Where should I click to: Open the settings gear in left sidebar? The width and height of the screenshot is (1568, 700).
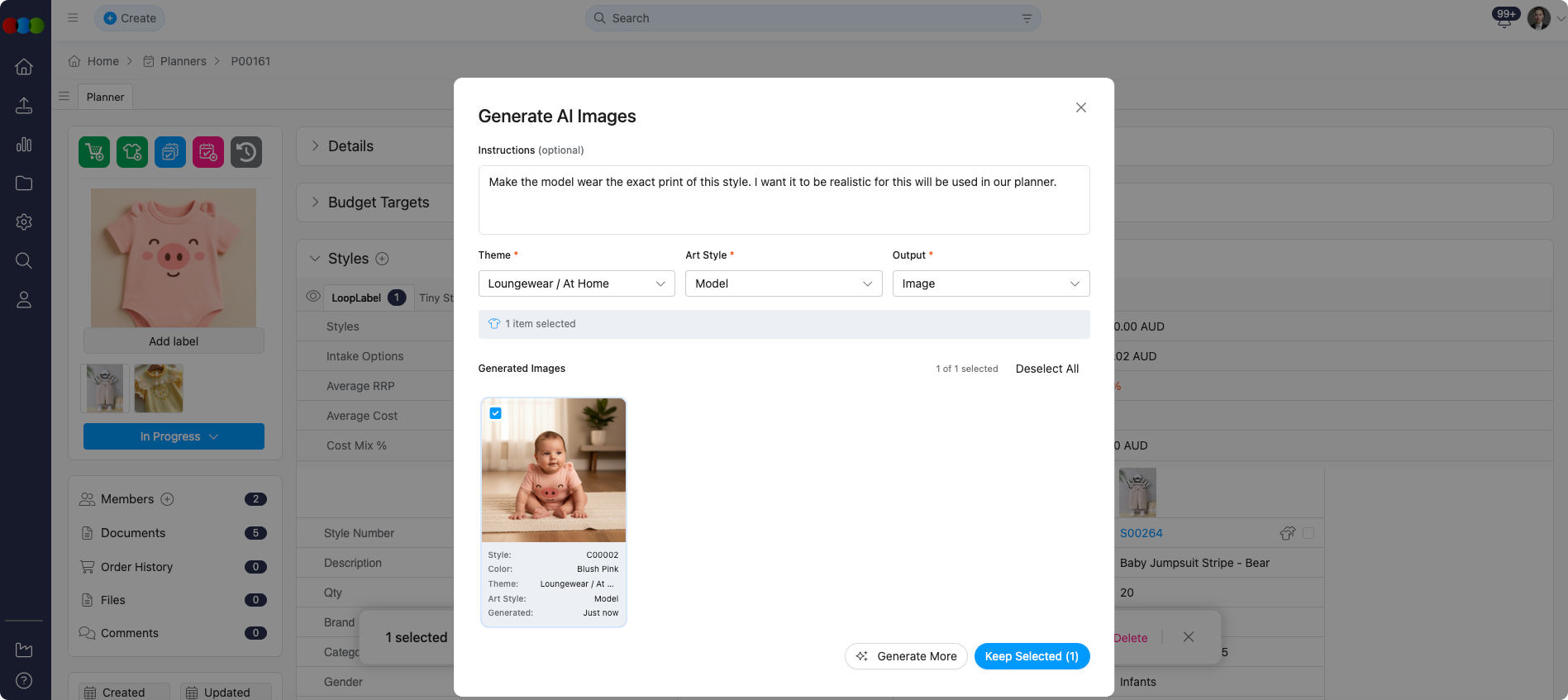(24, 222)
